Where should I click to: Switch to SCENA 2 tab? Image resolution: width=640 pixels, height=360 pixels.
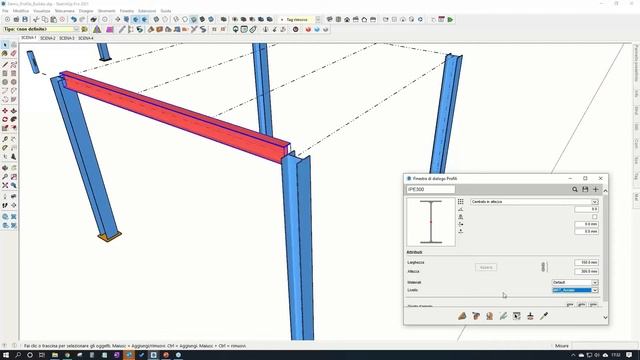pos(47,38)
